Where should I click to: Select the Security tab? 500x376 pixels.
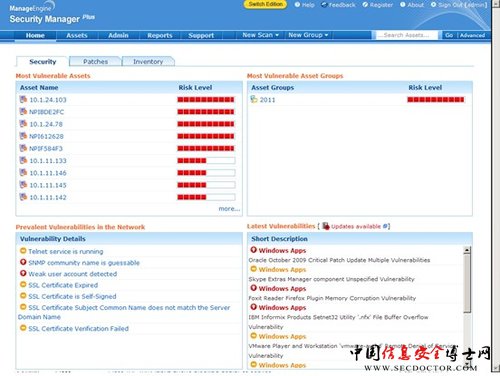tap(43, 61)
